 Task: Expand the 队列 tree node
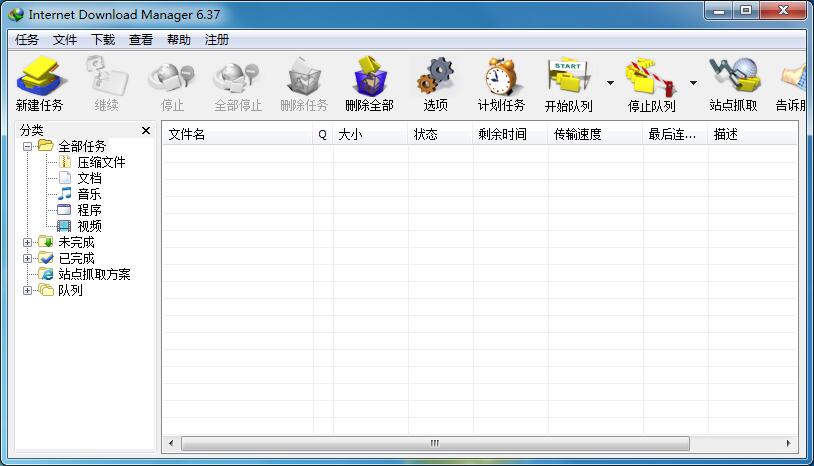pos(28,290)
